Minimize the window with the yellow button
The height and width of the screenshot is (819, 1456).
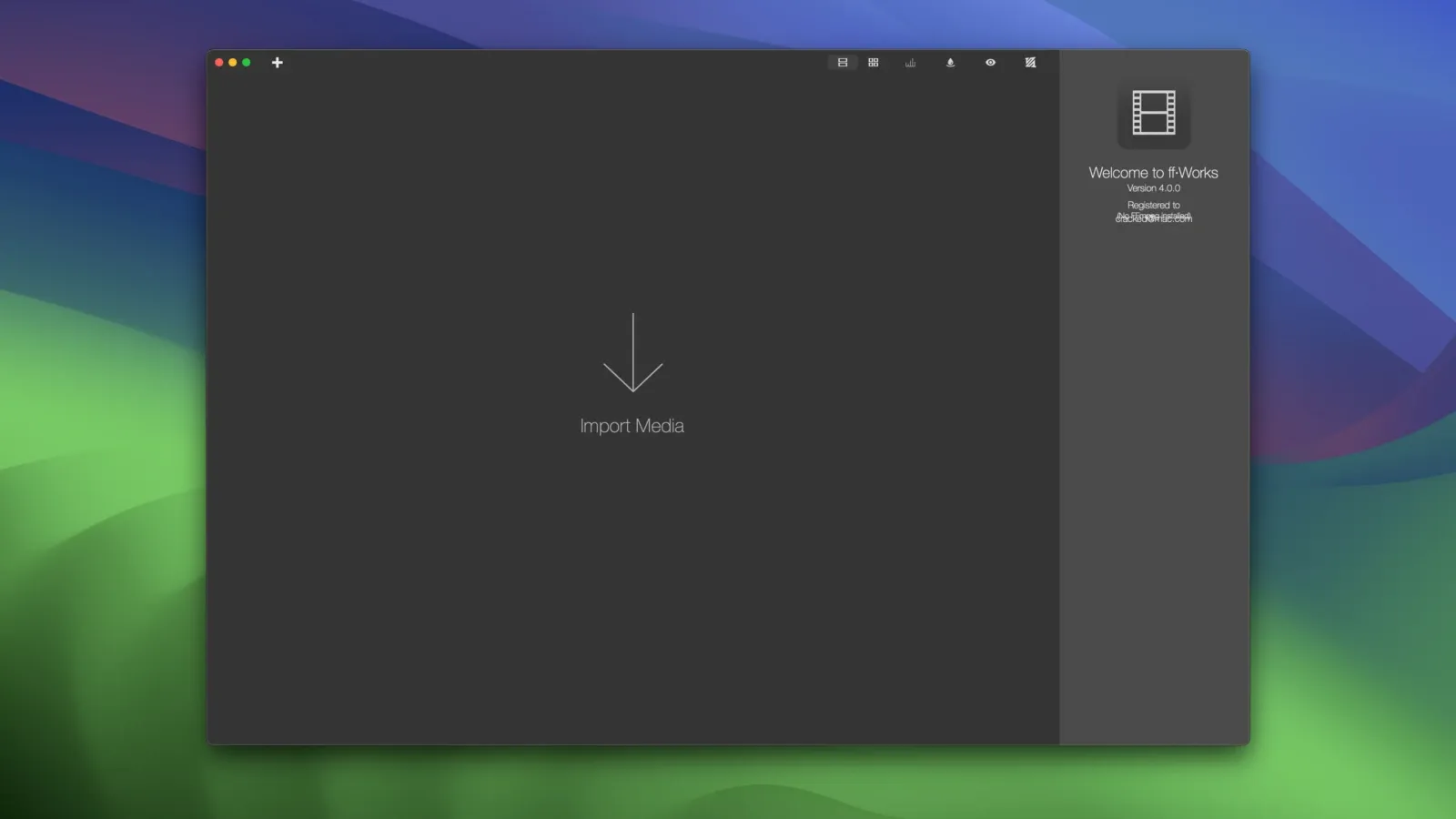pos(233,63)
